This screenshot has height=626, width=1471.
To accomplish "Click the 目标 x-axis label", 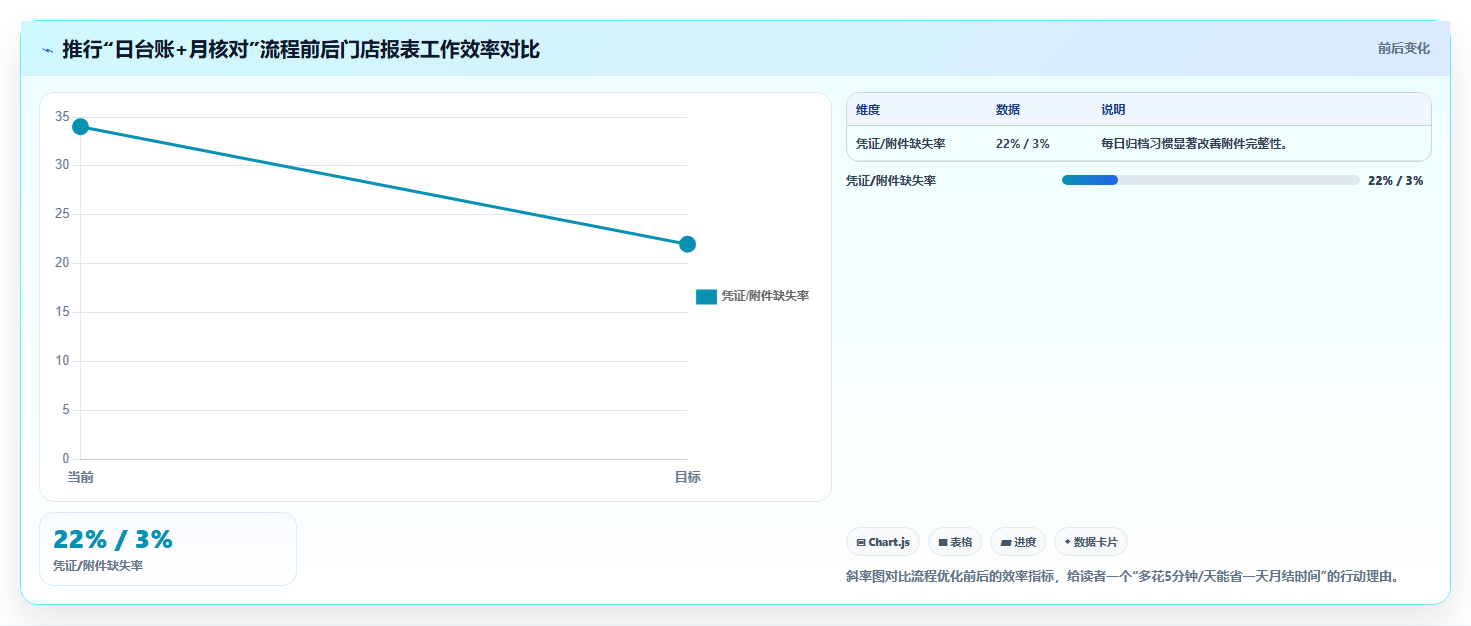I will point(687,477).
